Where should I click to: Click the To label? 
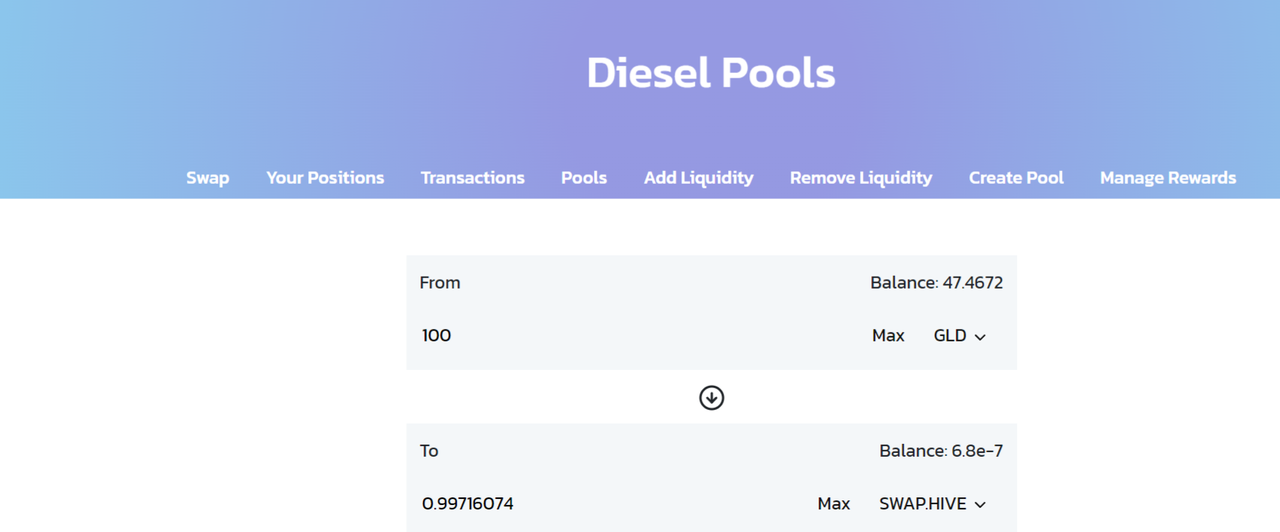click(x=429, y=451)
